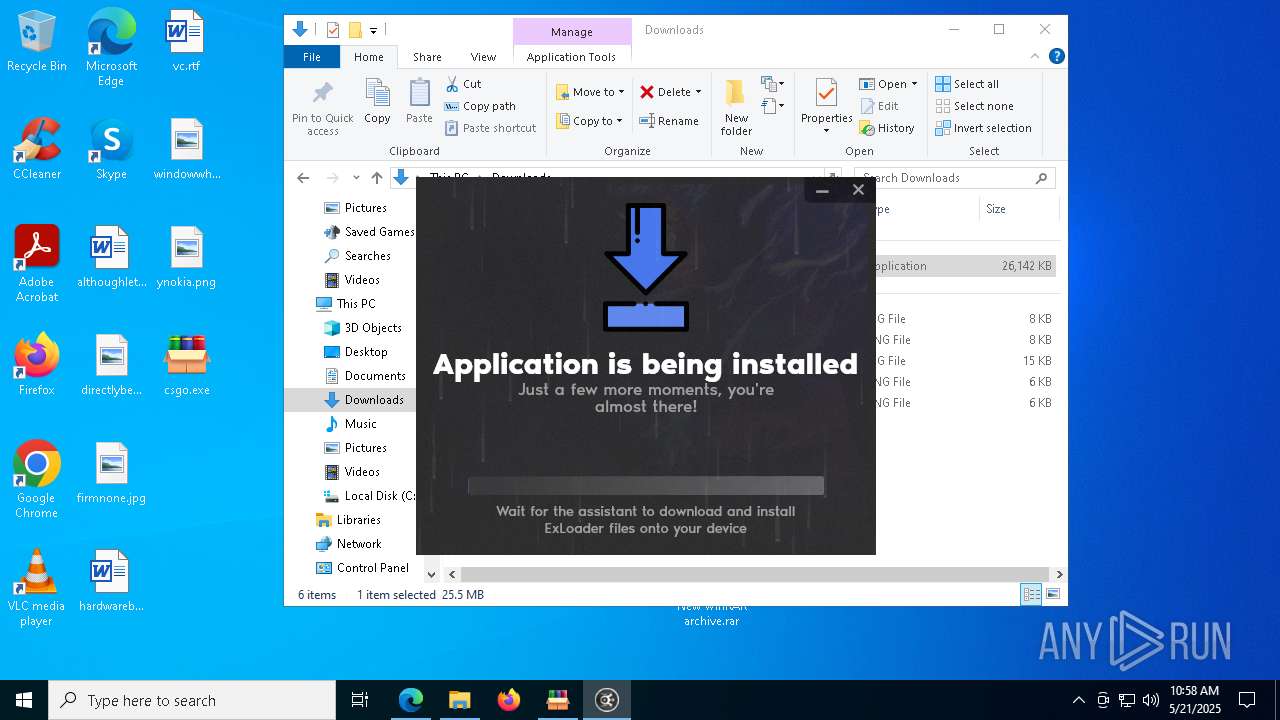Viewport: 1280px width, 720px height.
Task: Click installer progress bar
Action: 646,486
